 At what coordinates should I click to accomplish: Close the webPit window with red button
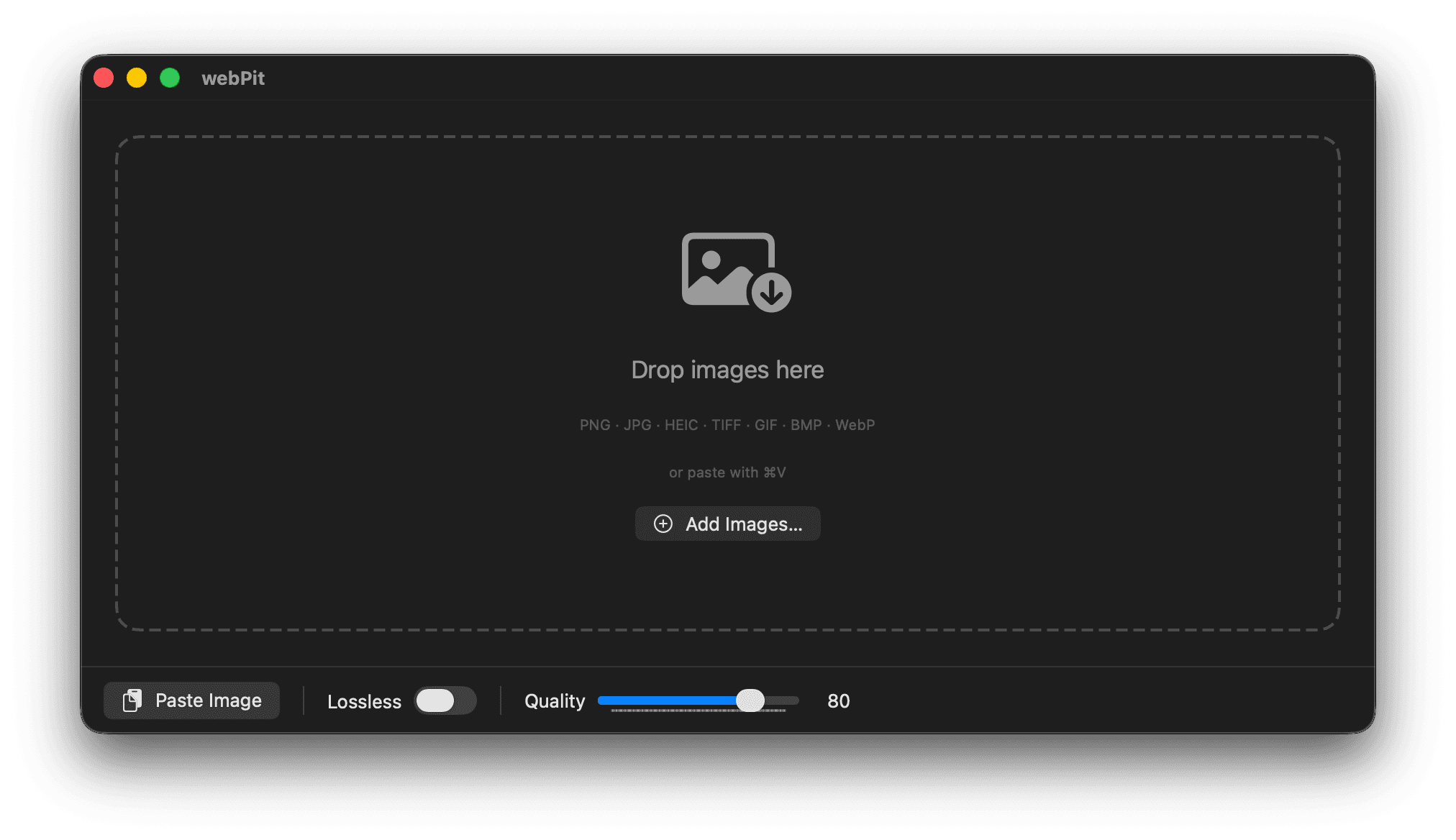(x=104, y=78)
